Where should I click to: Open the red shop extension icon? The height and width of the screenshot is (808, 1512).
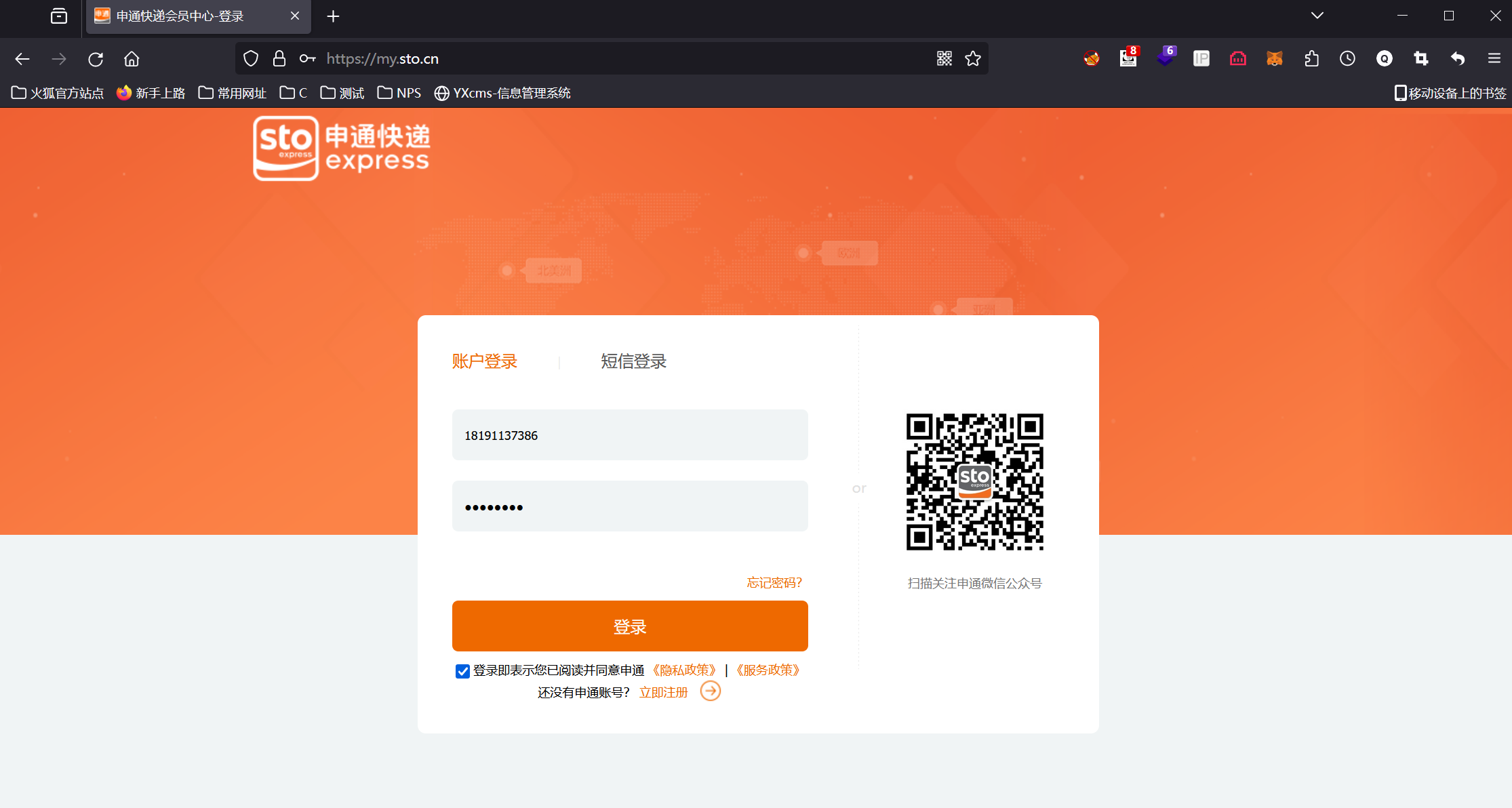click(x=1238, y=59)
